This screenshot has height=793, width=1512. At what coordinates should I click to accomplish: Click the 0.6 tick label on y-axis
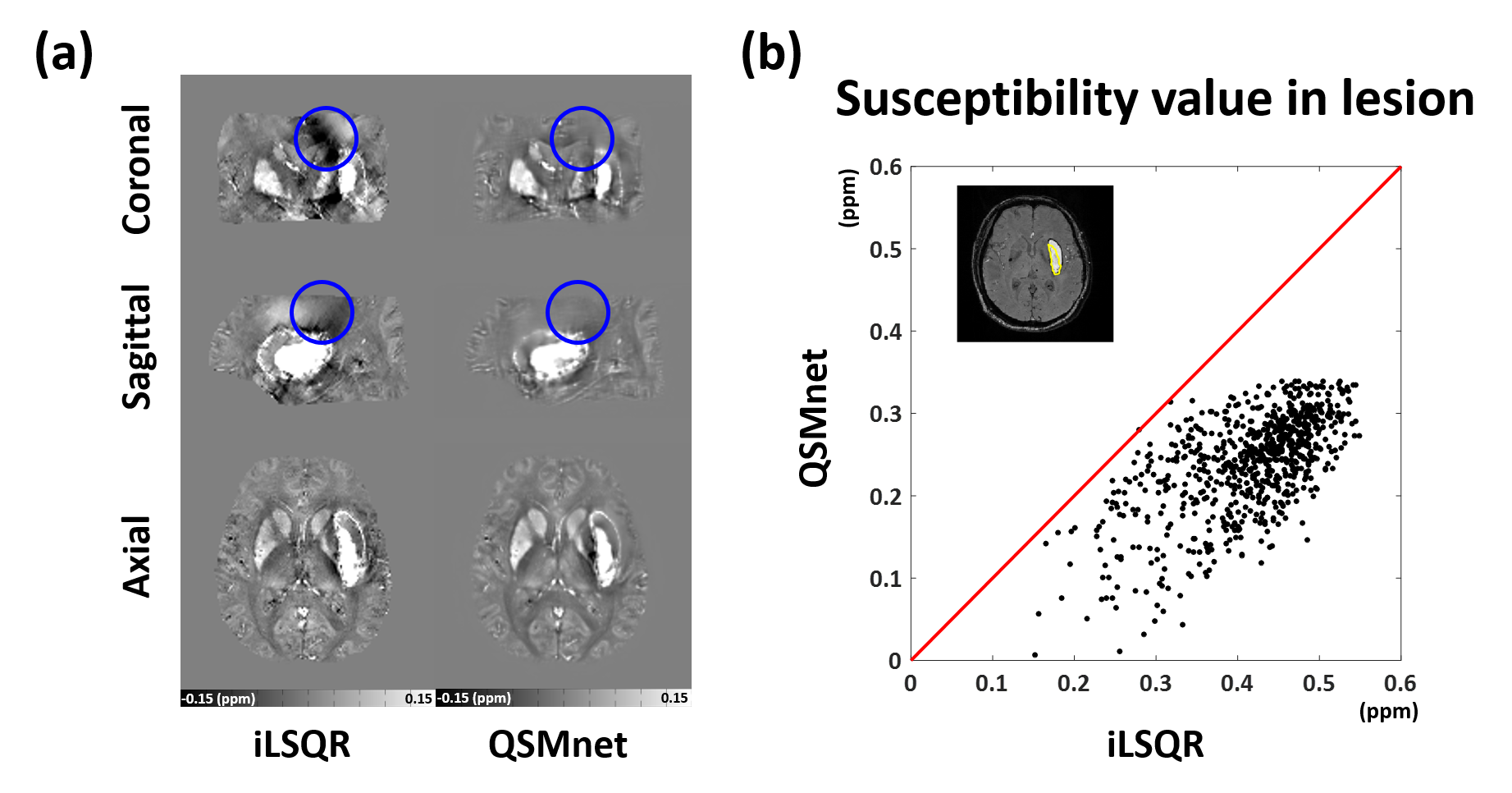885,167
